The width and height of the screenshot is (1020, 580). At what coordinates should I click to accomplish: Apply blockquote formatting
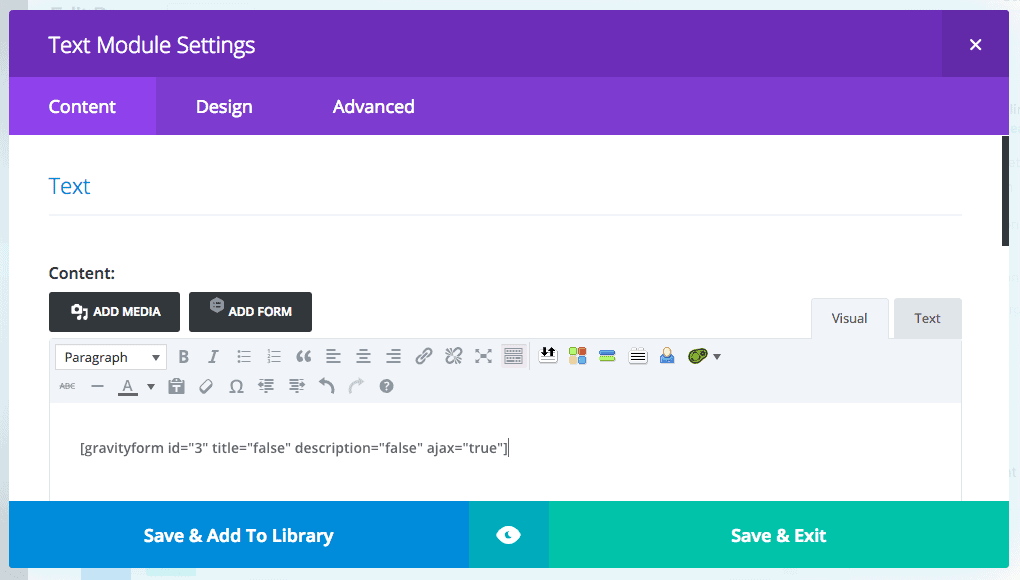pyautogui.click(x=303, y=356)
